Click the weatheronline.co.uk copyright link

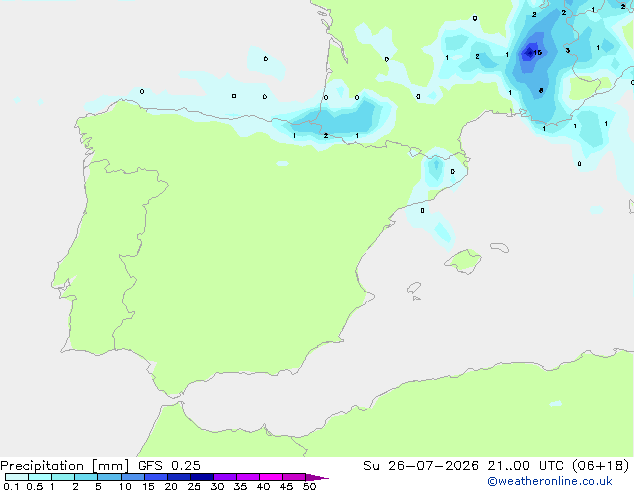[550, 481]
